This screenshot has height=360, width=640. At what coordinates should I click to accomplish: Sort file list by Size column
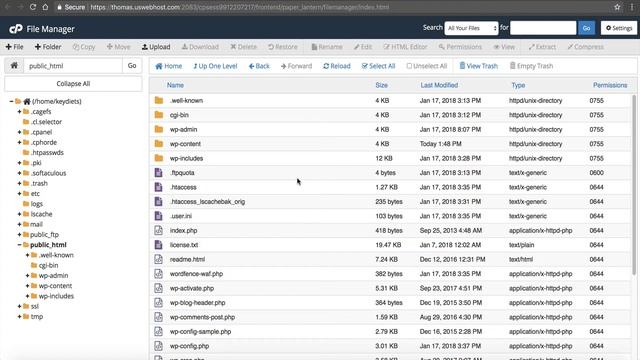point(381,85)
